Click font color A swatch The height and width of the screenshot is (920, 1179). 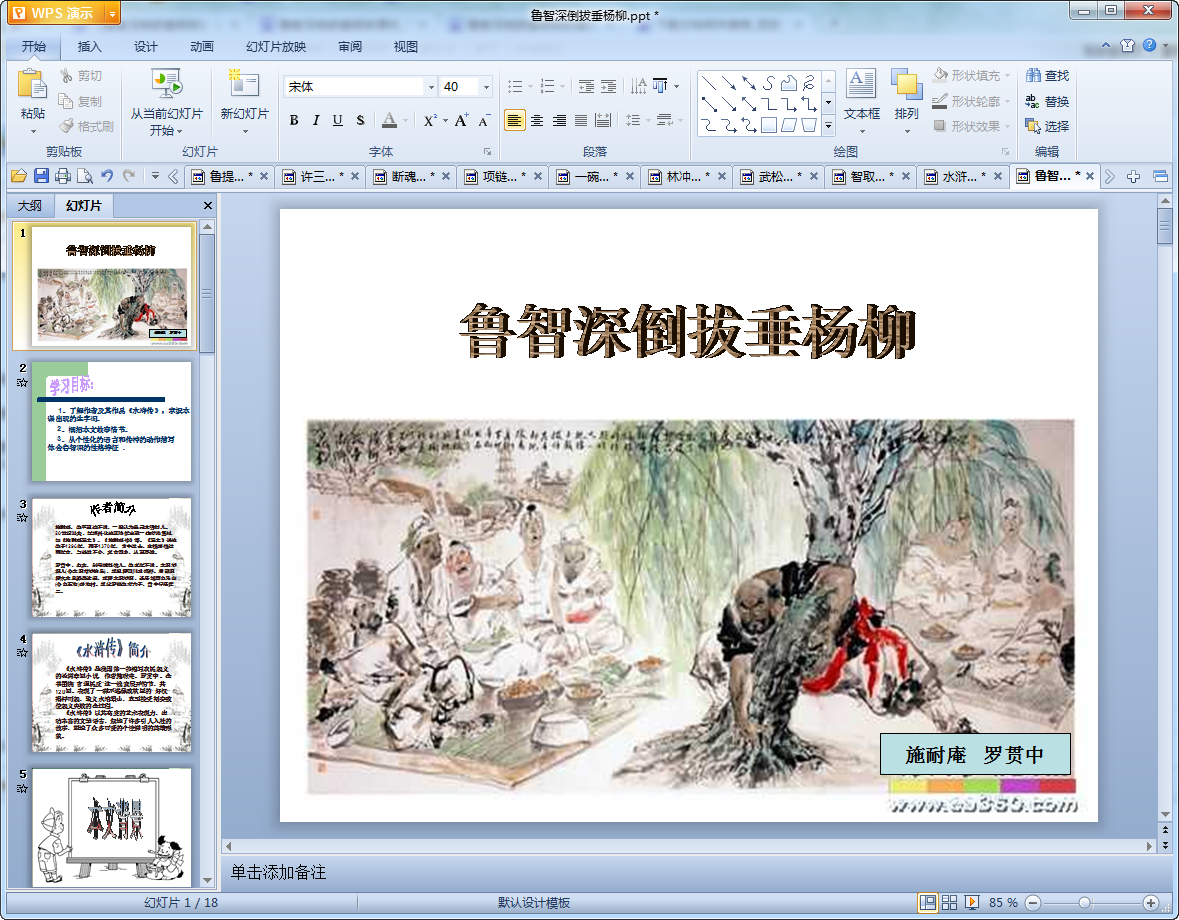click(389, 120)
